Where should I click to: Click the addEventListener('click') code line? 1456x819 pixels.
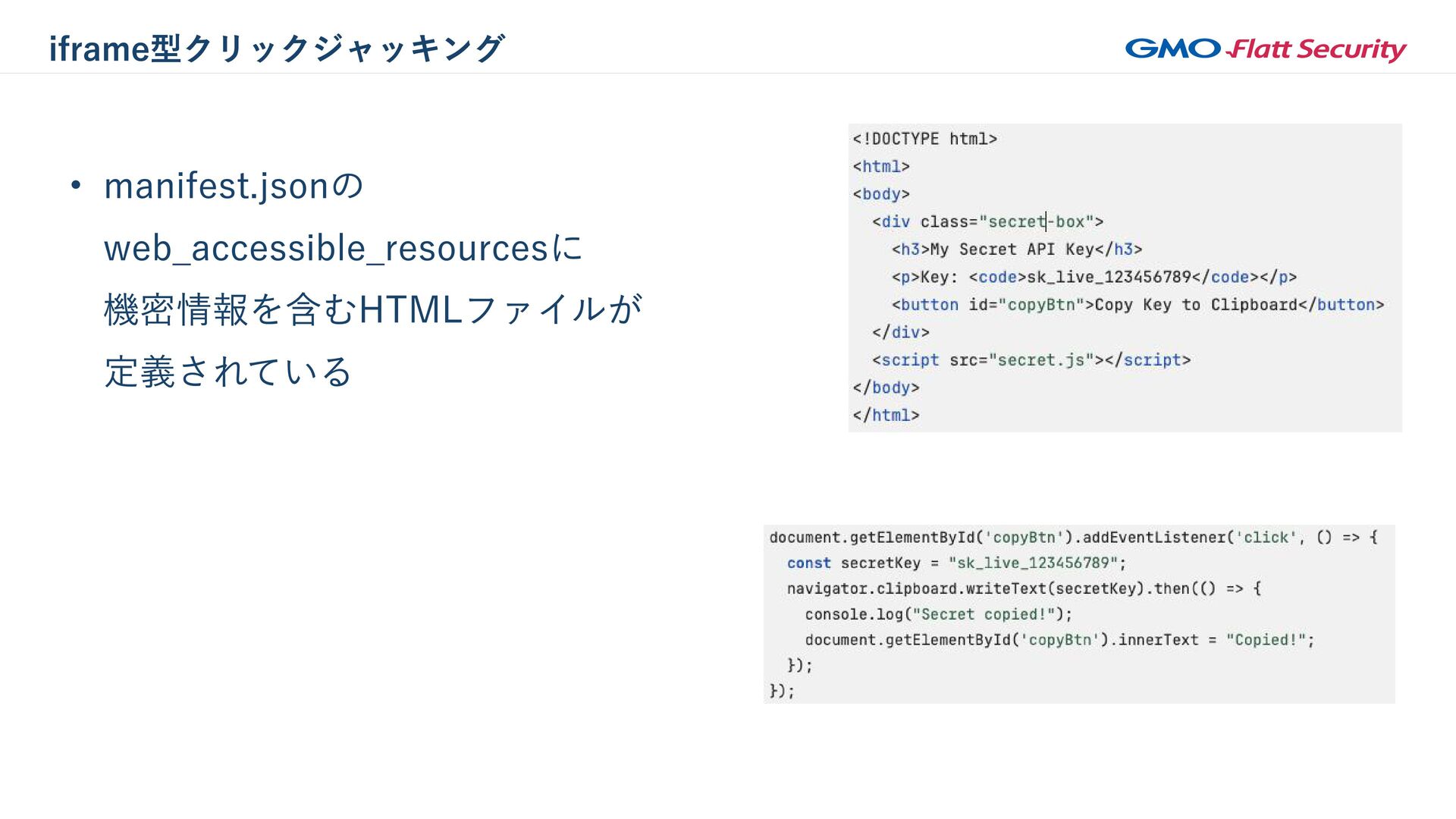click(x=1072, y=538)
